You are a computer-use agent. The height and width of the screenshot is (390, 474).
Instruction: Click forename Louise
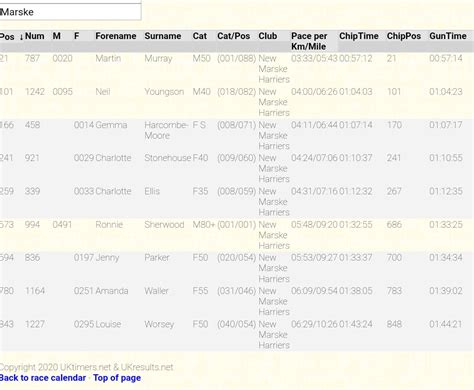point(108,324)
